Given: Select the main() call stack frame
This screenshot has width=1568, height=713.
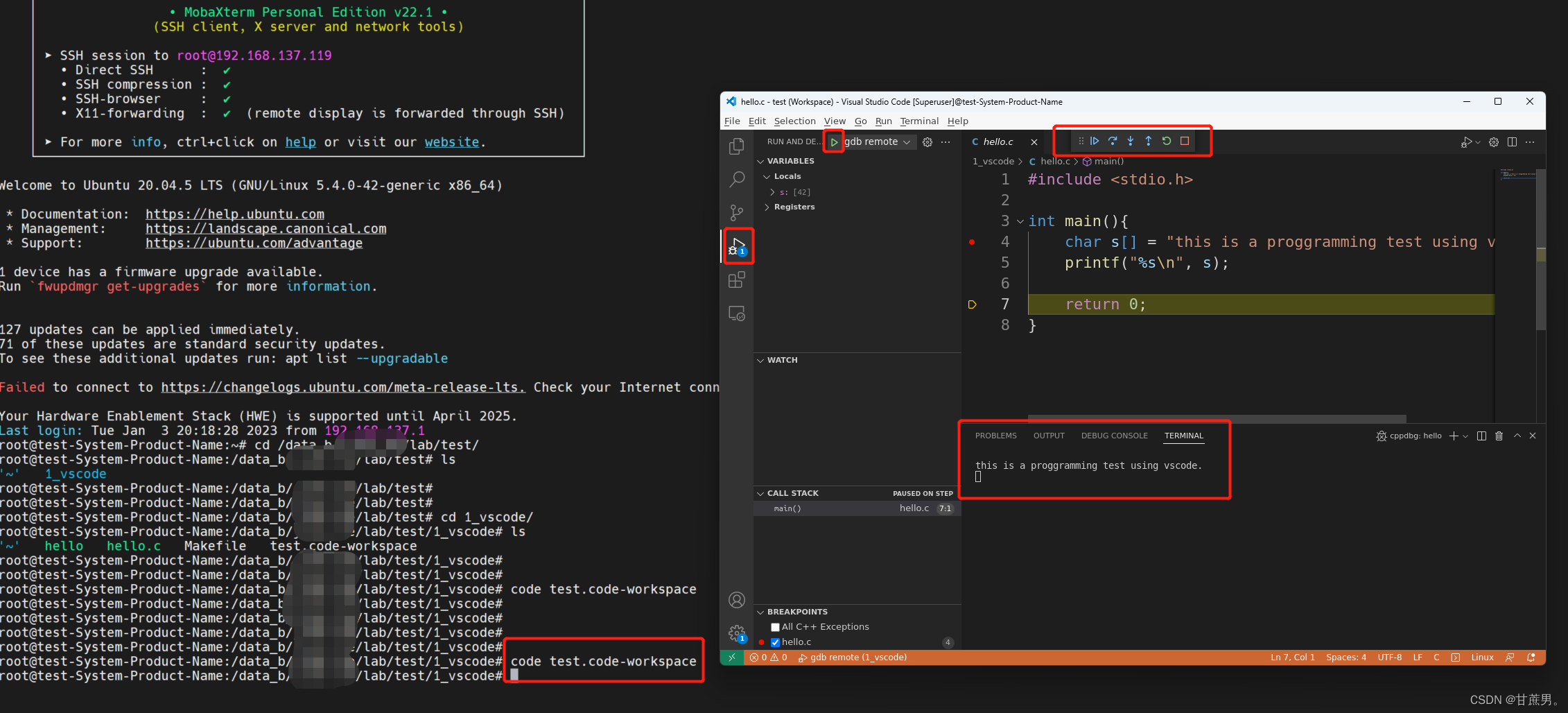Looking at the screenshot, I should point(857,508).
